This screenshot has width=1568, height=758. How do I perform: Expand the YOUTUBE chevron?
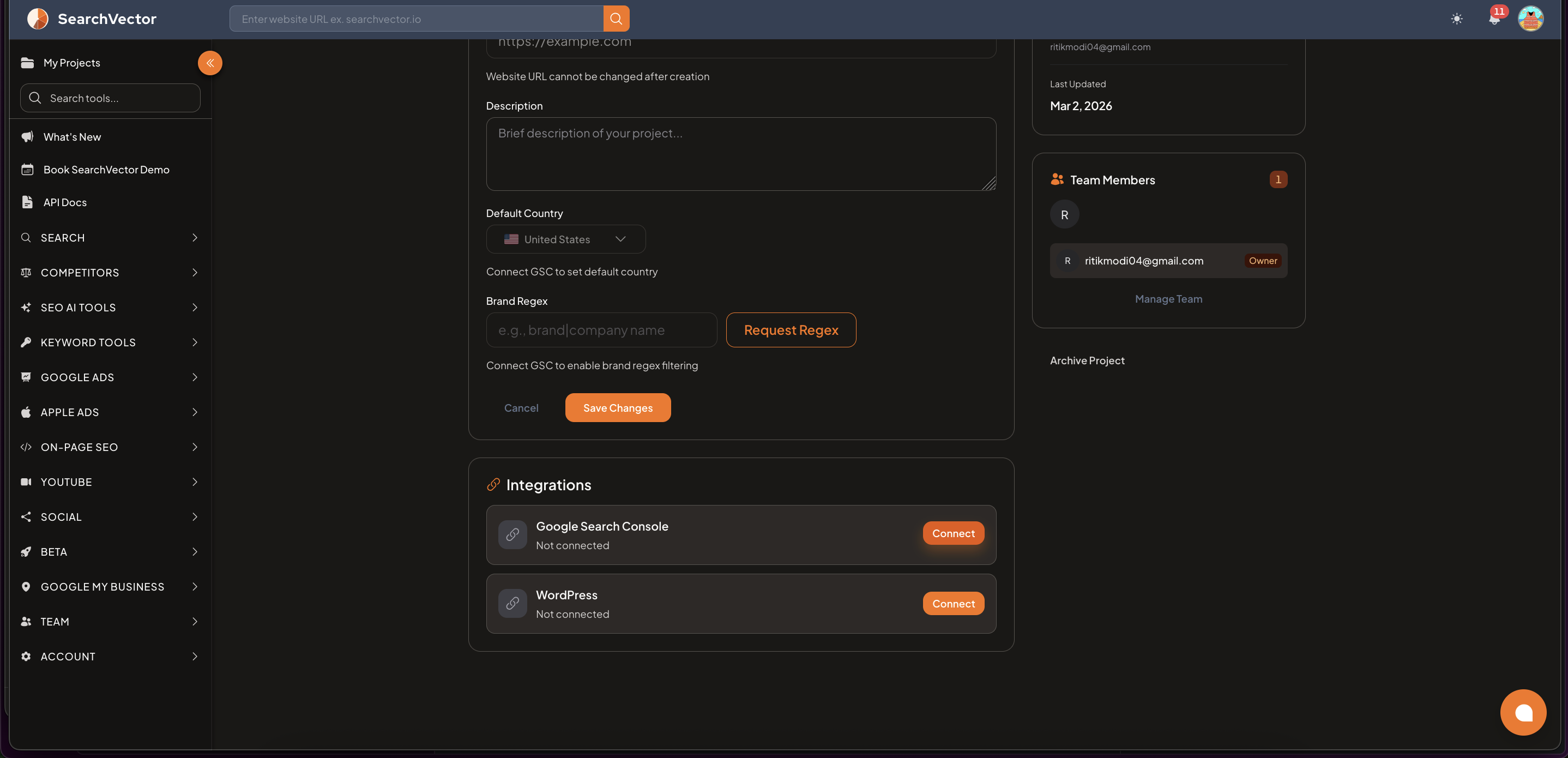click(x=195, y=482)
